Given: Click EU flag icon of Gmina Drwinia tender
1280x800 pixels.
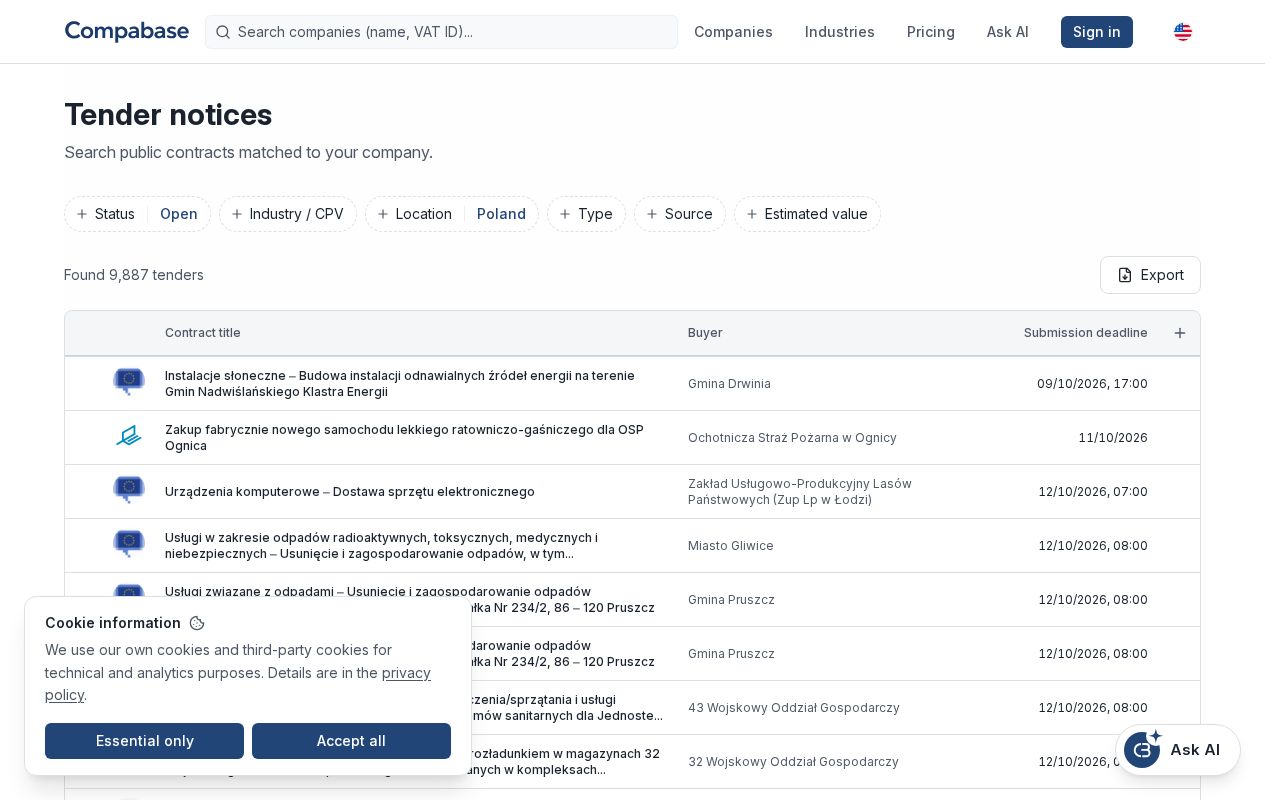Looking at the screenshot, I should click(x=129, y=382).
